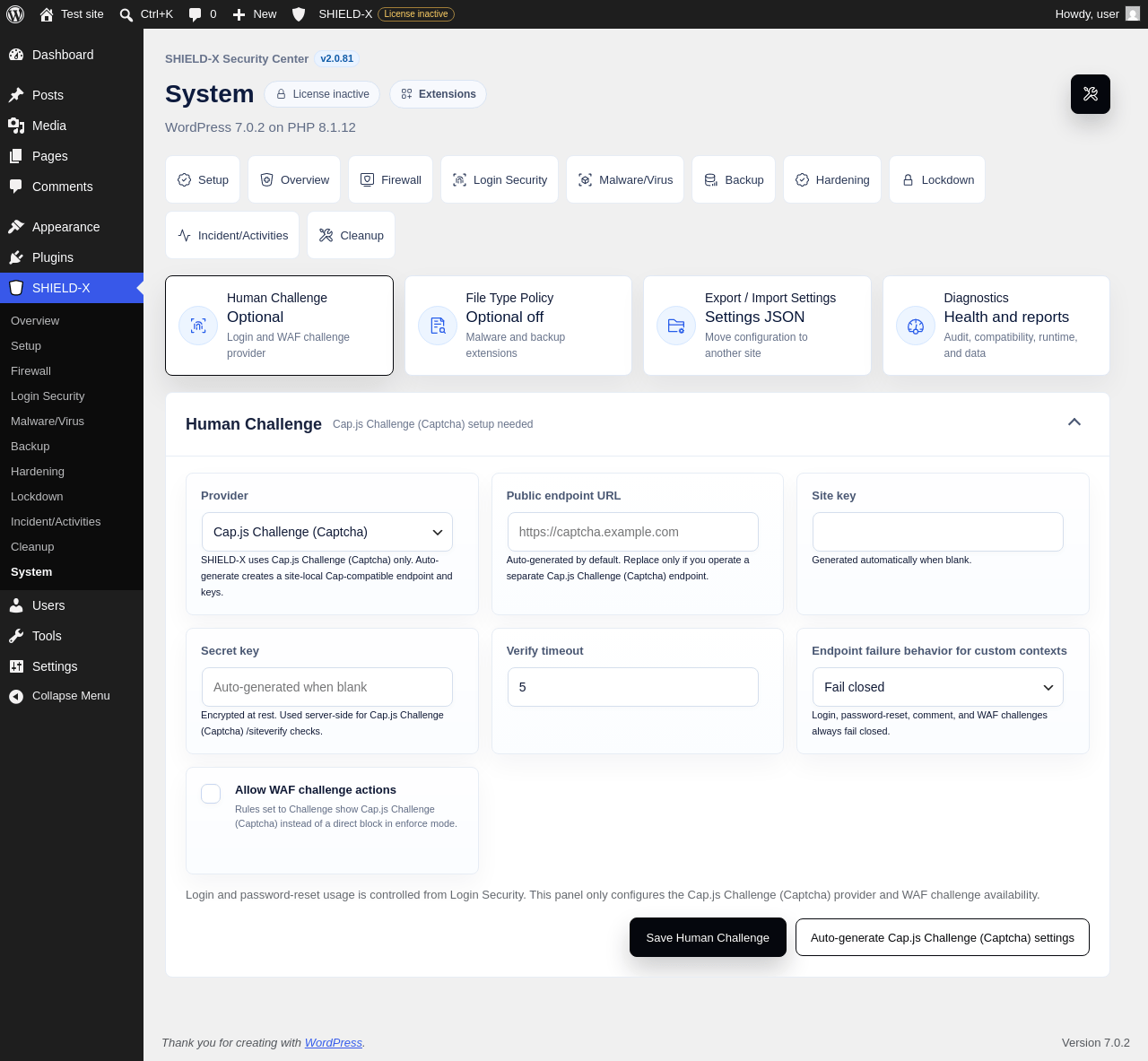Open Hardening in the SHIELD-X submenu
Screen dimensions: 1148x1061
[x=72, y=471]
